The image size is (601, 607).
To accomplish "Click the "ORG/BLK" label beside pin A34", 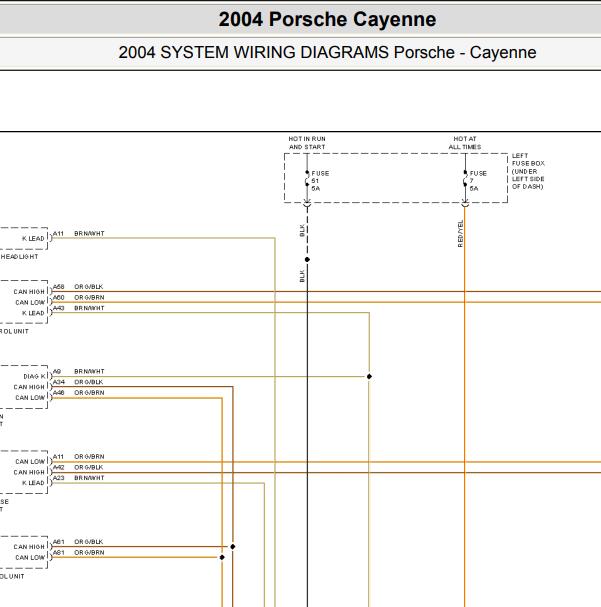I will point(89,382).
